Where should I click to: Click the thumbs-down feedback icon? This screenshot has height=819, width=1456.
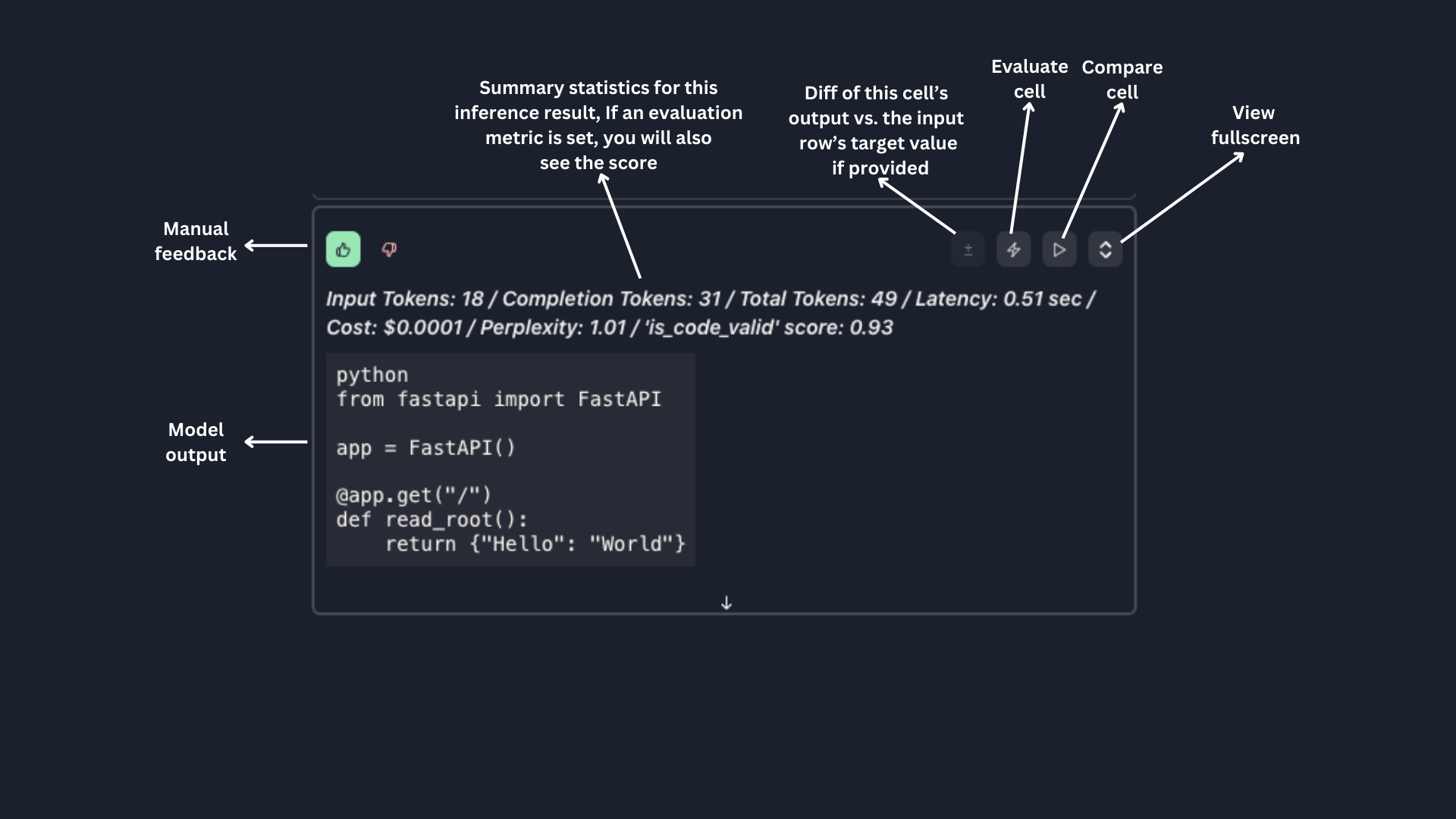click(389, 249)
